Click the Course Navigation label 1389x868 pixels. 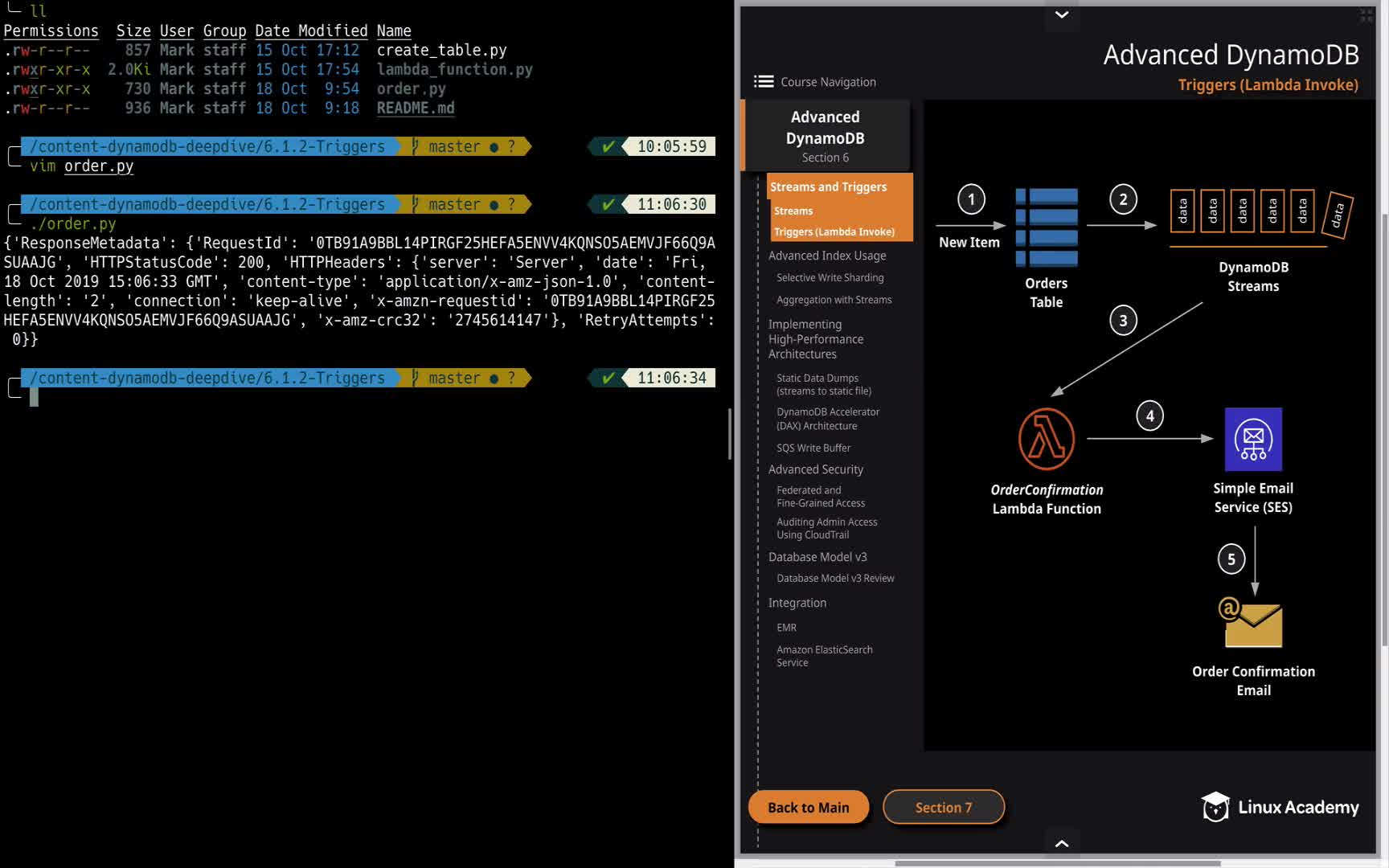[x=828, y=82]
